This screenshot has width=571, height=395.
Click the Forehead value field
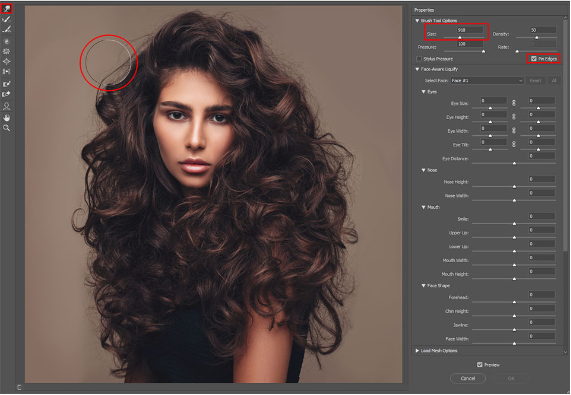542,295
